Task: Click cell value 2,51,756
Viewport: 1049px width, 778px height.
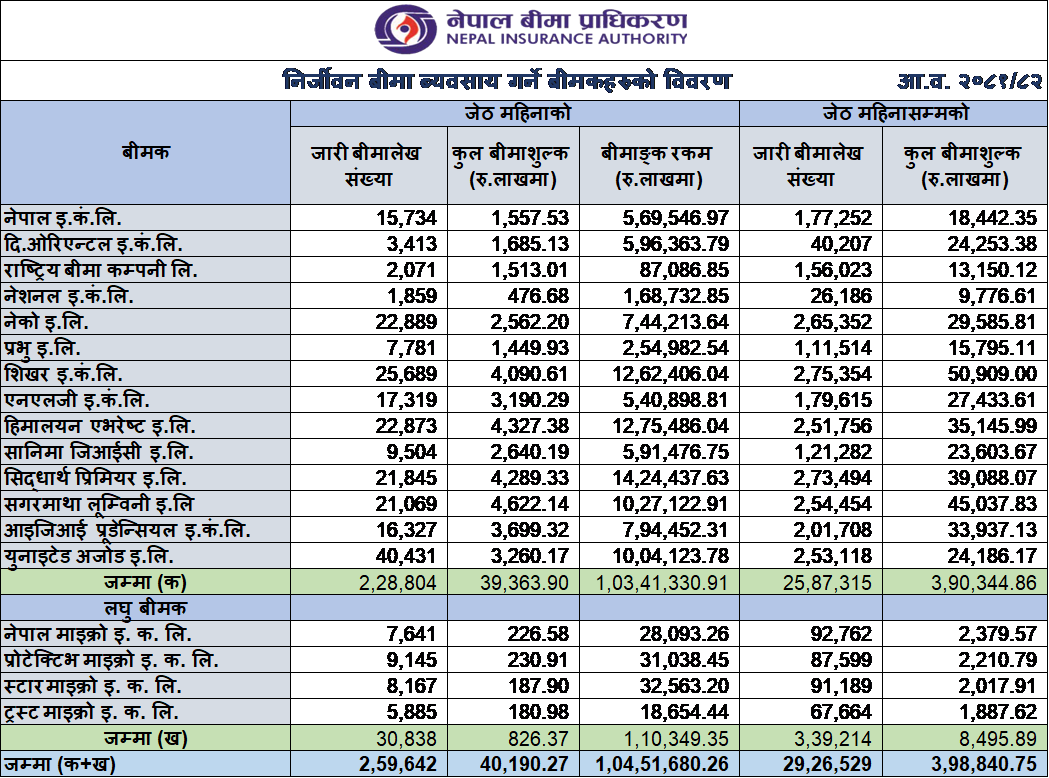Action: pyautogui.click(x=834, y=426)
